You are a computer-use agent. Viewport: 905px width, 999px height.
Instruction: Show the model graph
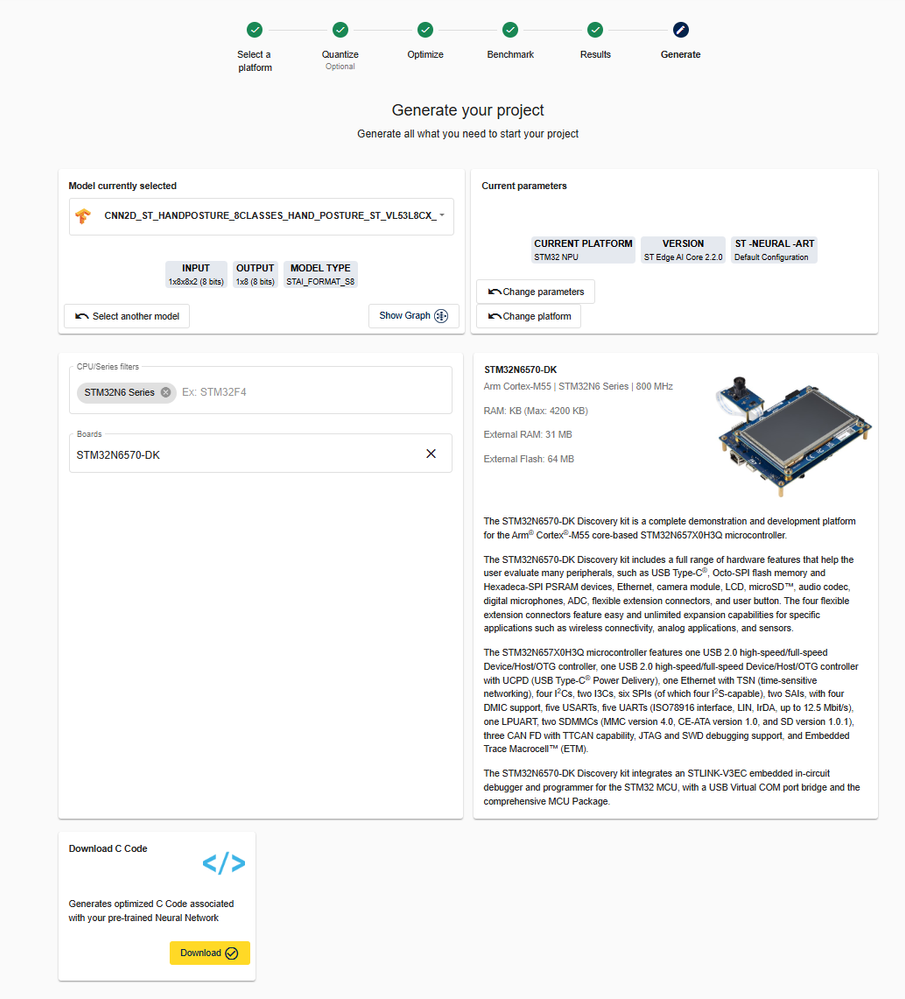pos(414,315)
